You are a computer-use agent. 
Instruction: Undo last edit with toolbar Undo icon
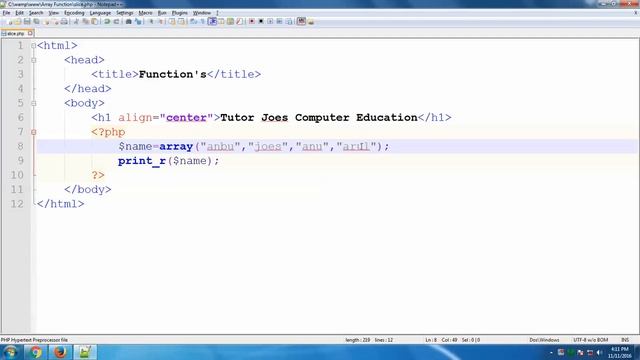tap(107, 21)
